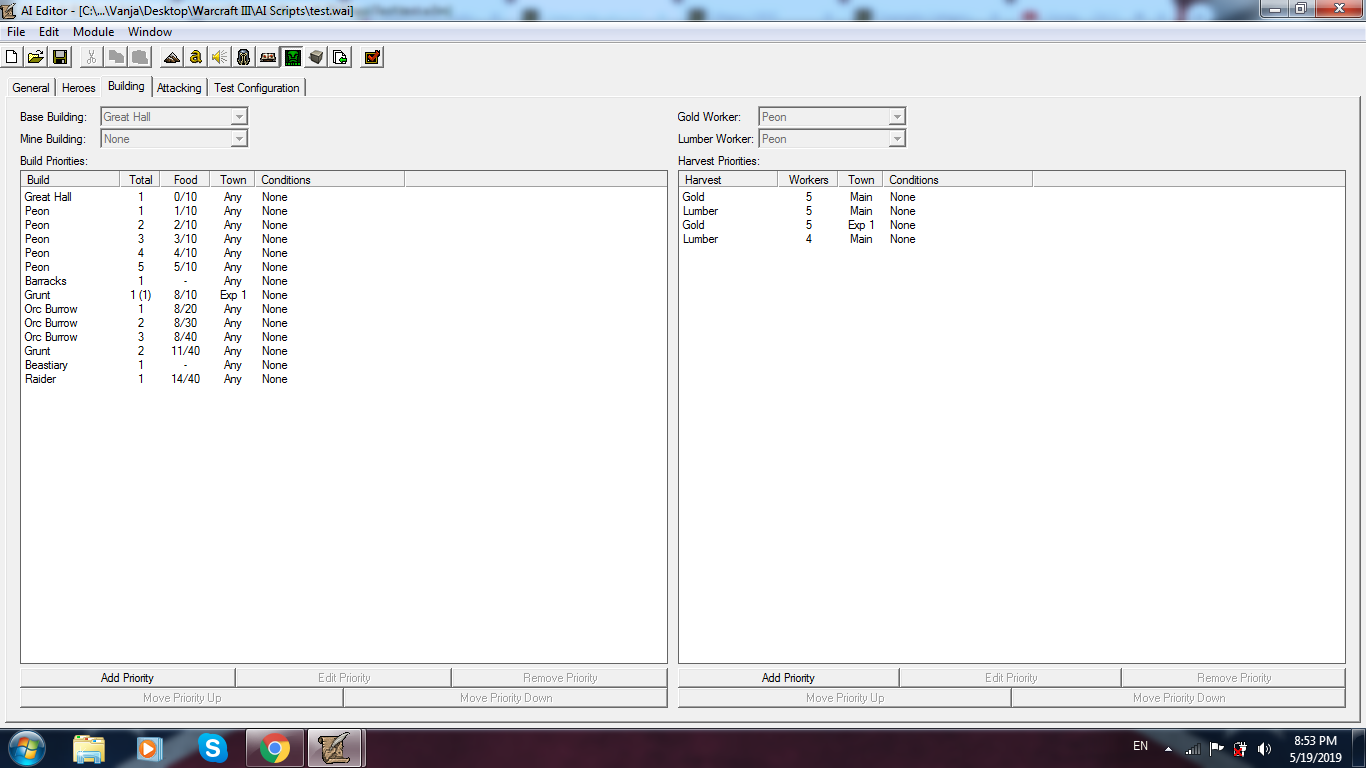The height and width of the screenshot is (776, 1366).
Task: Select the AI Editor module icon
Action: coord(292,57)
